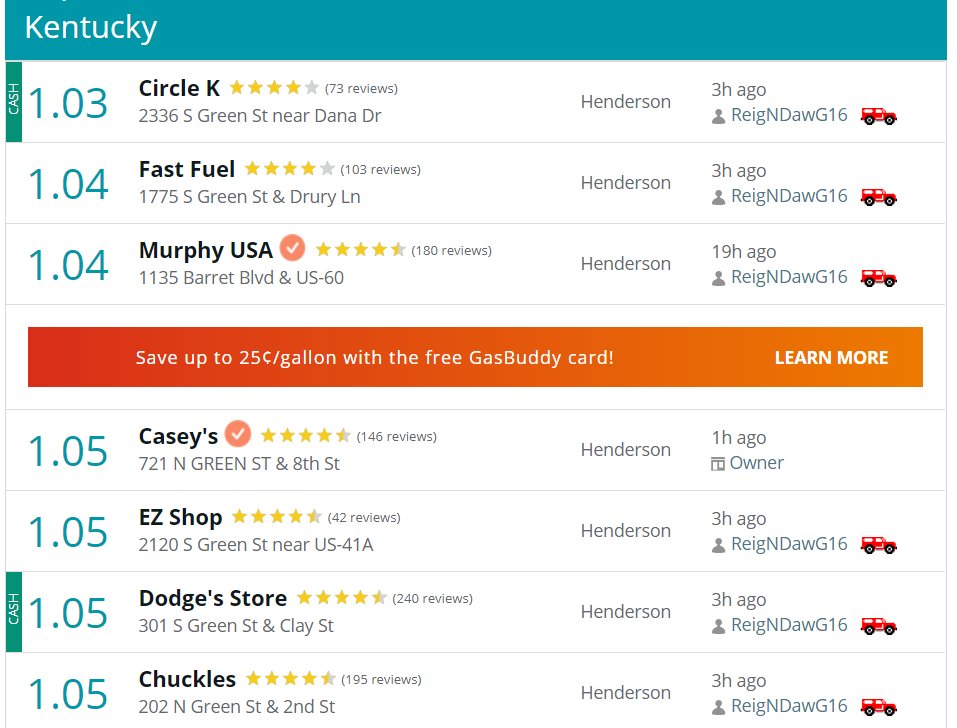Click the user icon in Circle K row
This screenshot has width=957, height=728.
(718, 116)
